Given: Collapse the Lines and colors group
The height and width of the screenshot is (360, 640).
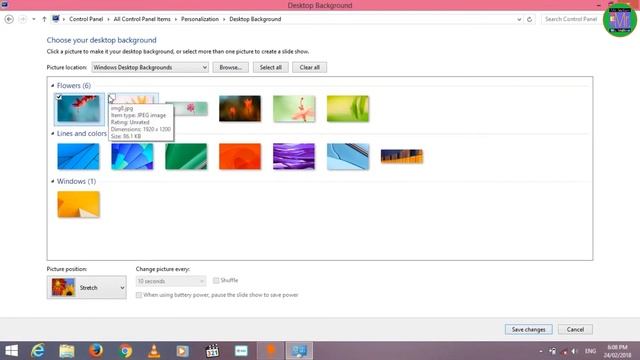Looking at the screenshot, I should click(53, 133).
